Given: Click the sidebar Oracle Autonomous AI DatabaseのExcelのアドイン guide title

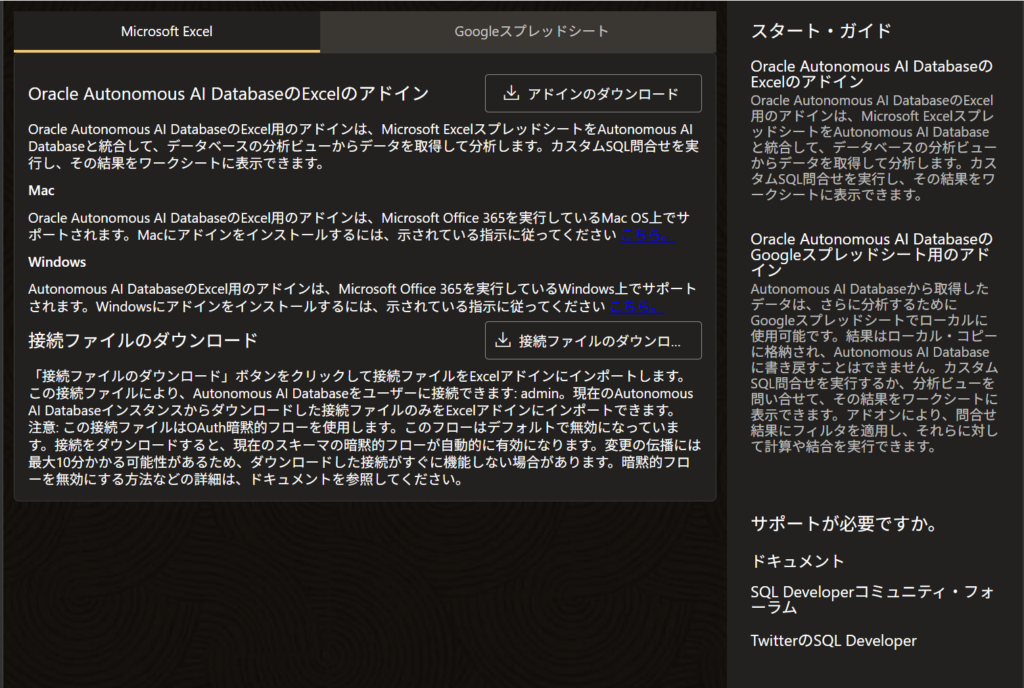Looking at the screenshot, I should click(x=871, y=74).
